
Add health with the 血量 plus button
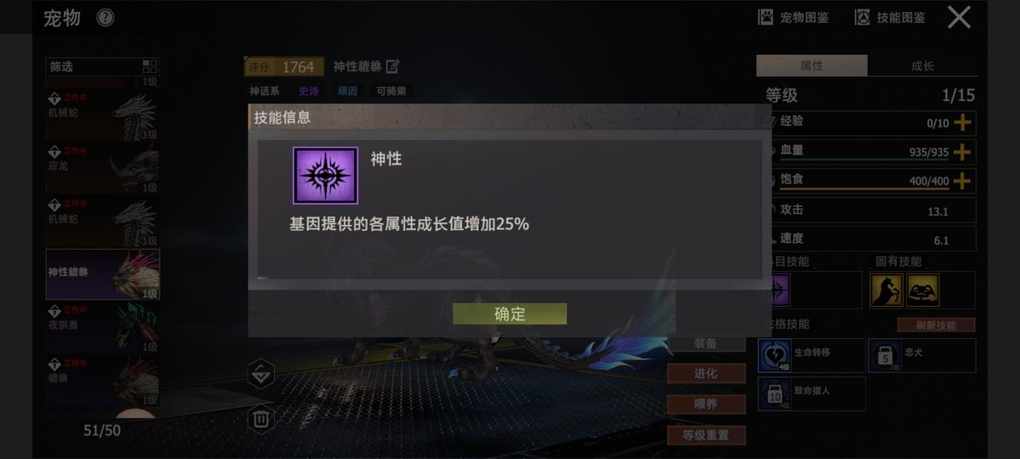coord(962,152)
